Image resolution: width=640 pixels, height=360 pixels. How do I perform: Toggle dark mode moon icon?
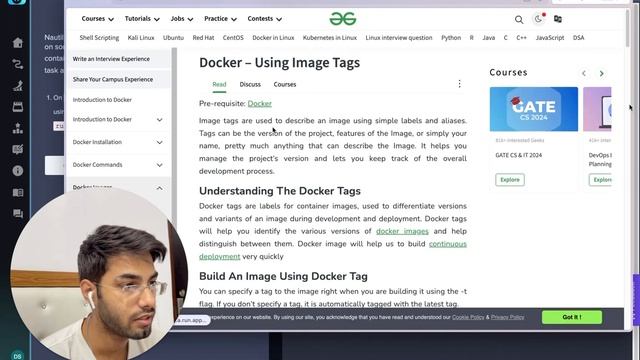tap(538, 19)
